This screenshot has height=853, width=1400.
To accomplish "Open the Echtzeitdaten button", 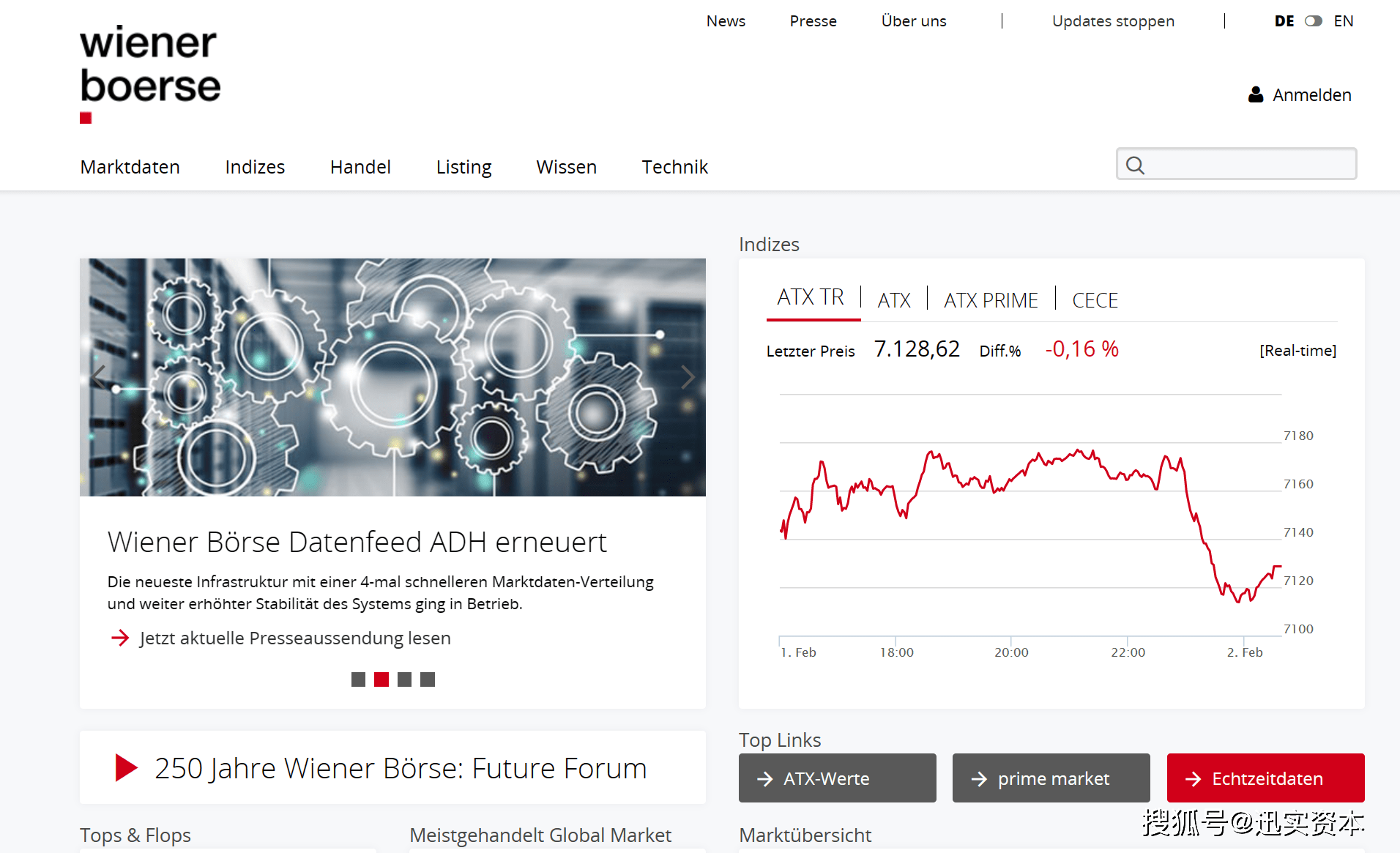I will (1265, 778).
